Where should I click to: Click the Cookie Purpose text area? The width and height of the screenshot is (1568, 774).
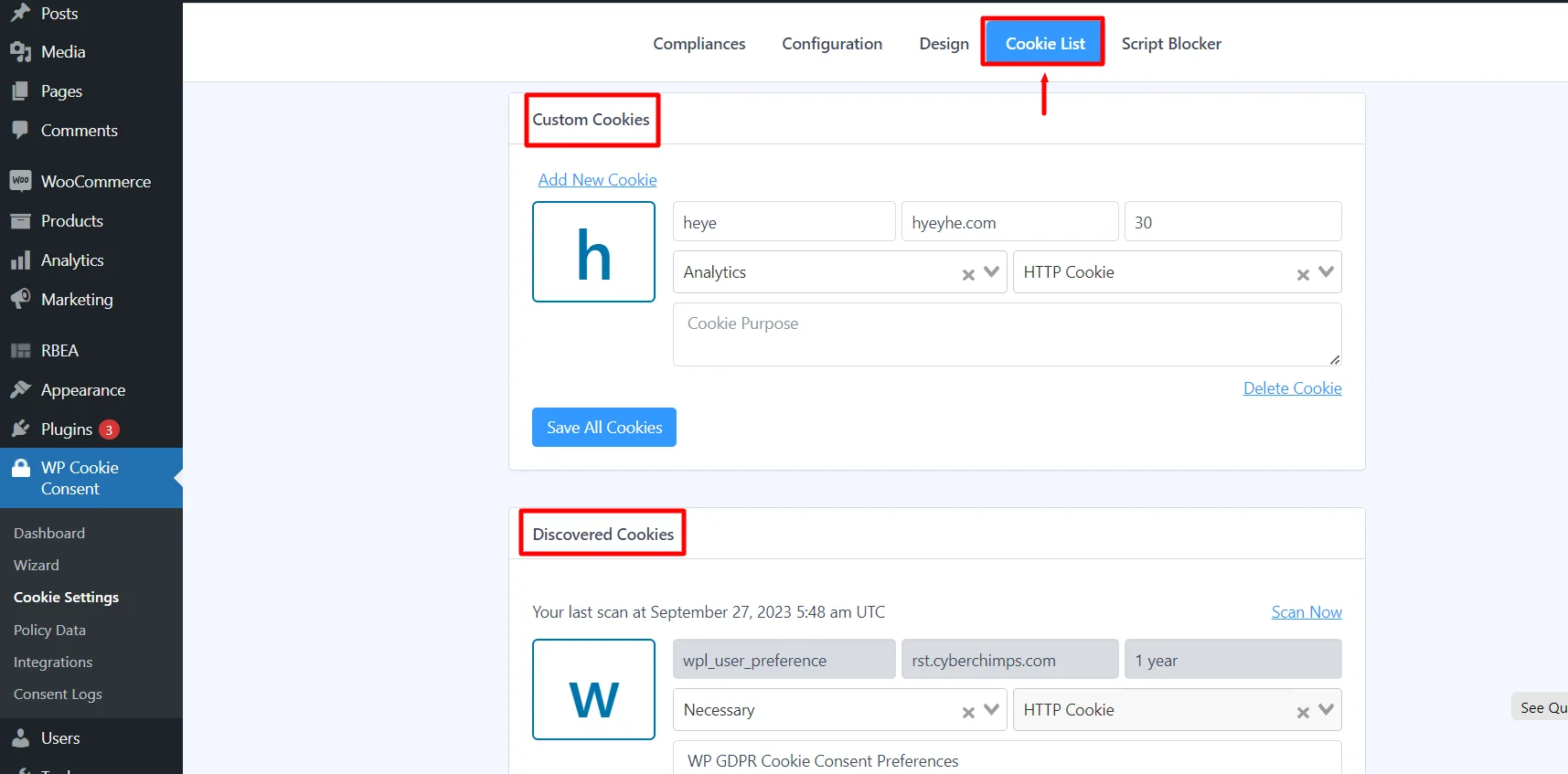tap(1006, 334)
